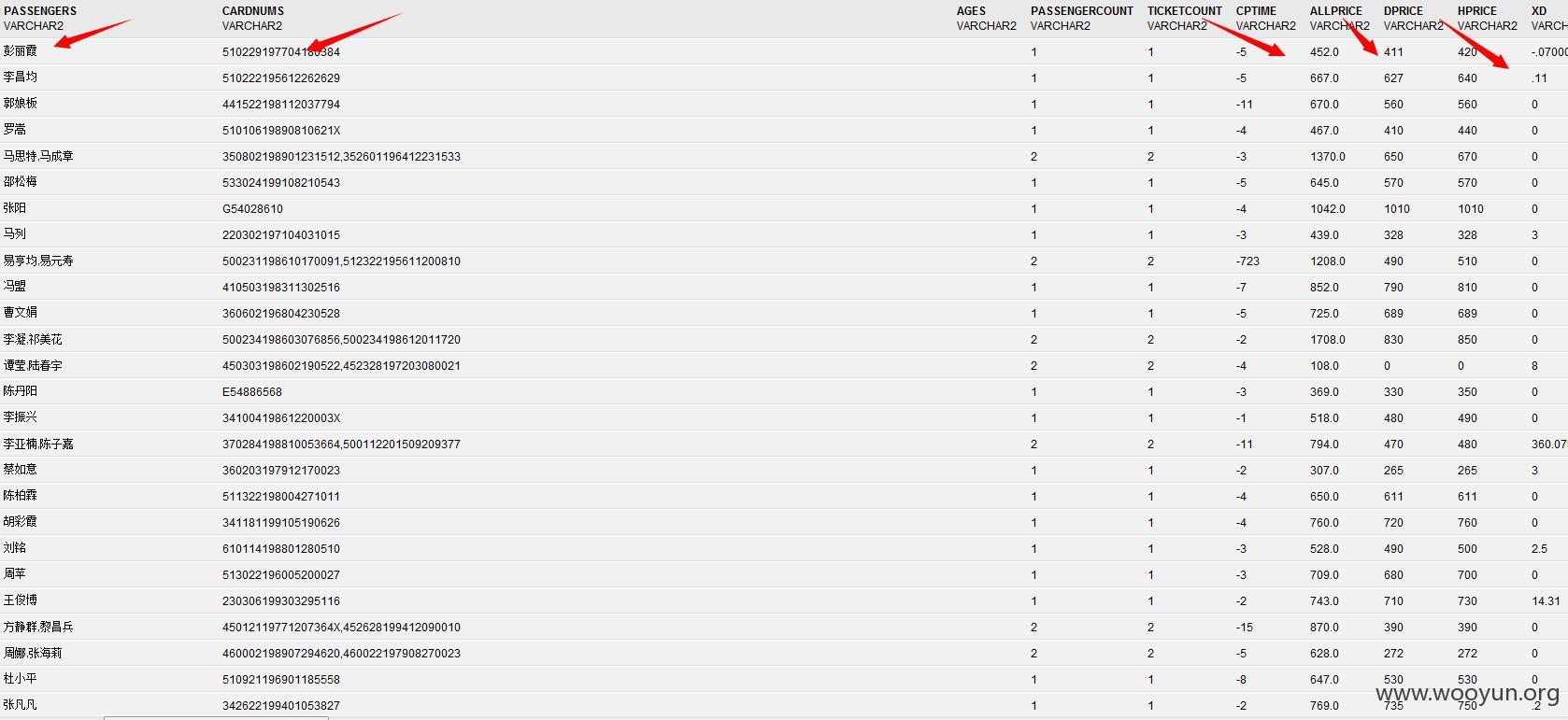
Task: Click the XD value 14.31
Action: point(1546,601)
